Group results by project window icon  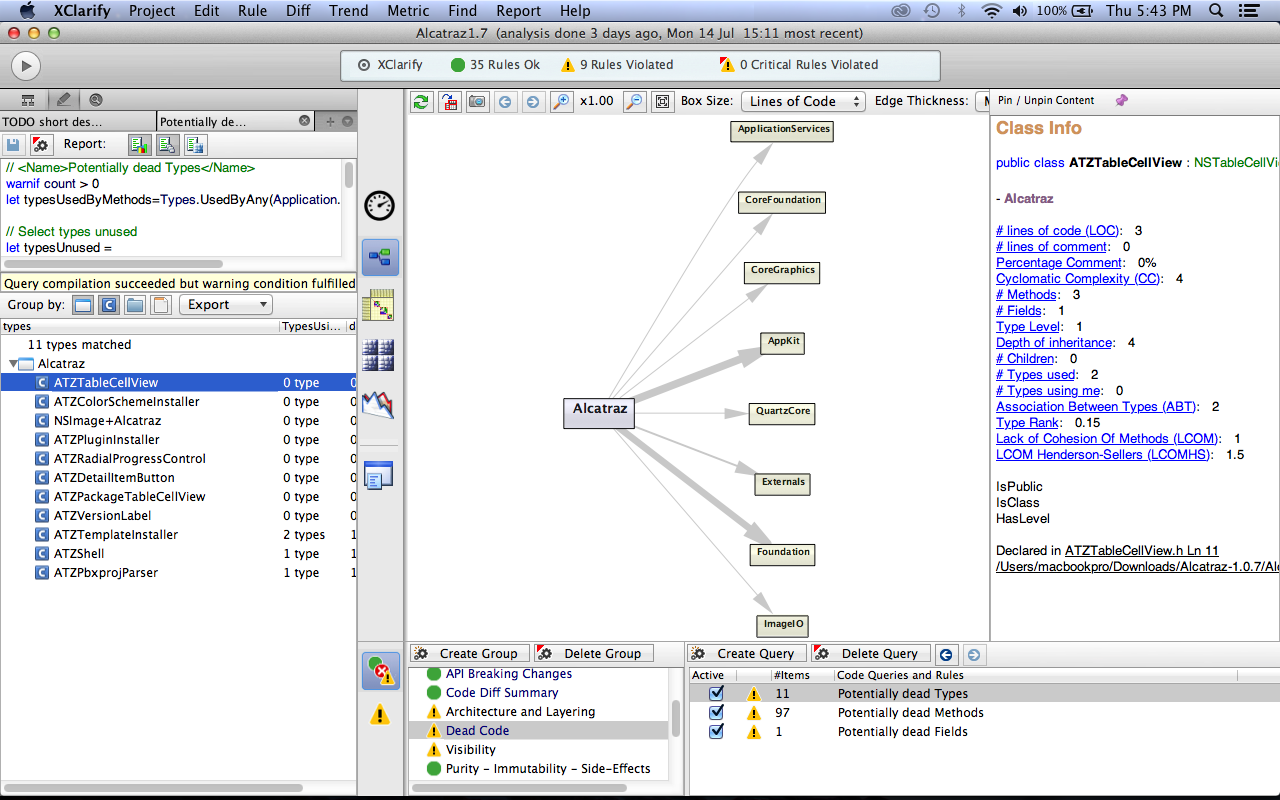[x=83, y=305]
